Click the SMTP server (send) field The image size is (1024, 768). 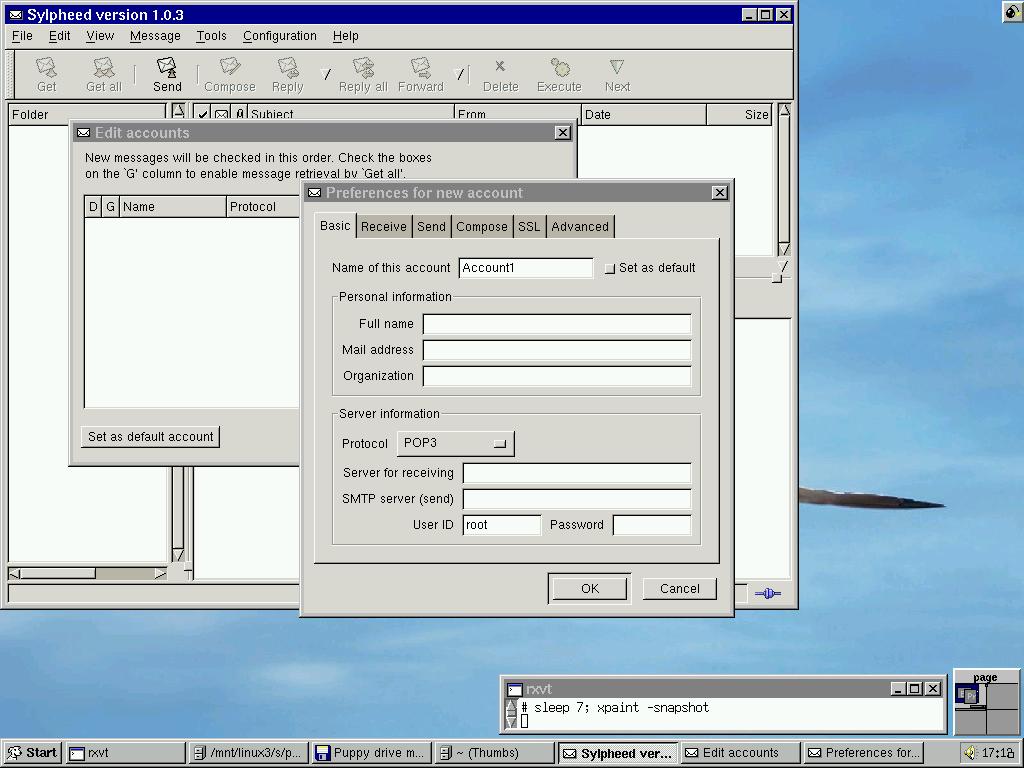point(577,499)
